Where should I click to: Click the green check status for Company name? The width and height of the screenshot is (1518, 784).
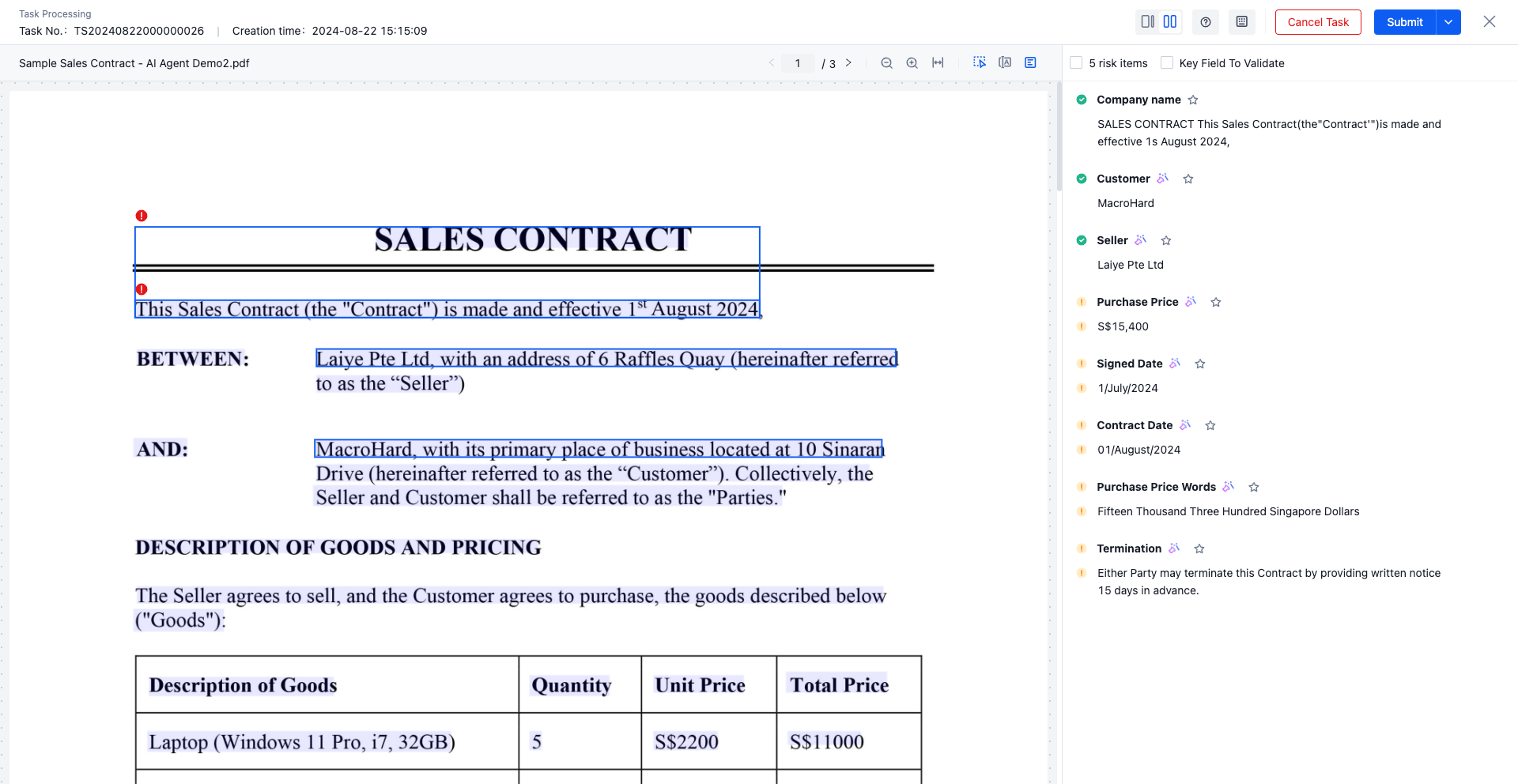pyautogui.click(x=1082, y=100)
